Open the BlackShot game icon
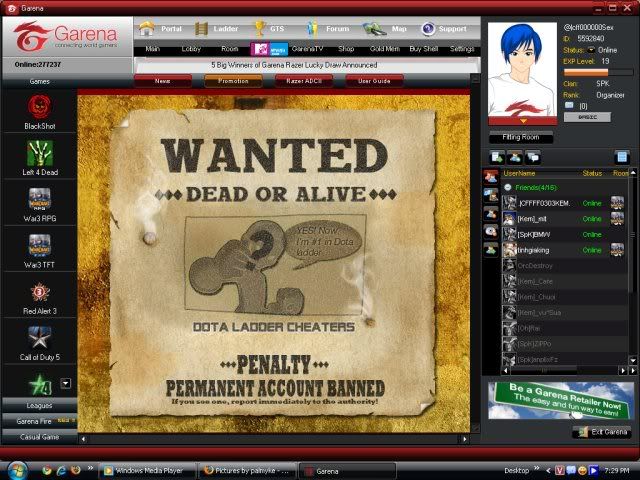Viewport: 640px width, 480px height. click(x=40, y=107)
